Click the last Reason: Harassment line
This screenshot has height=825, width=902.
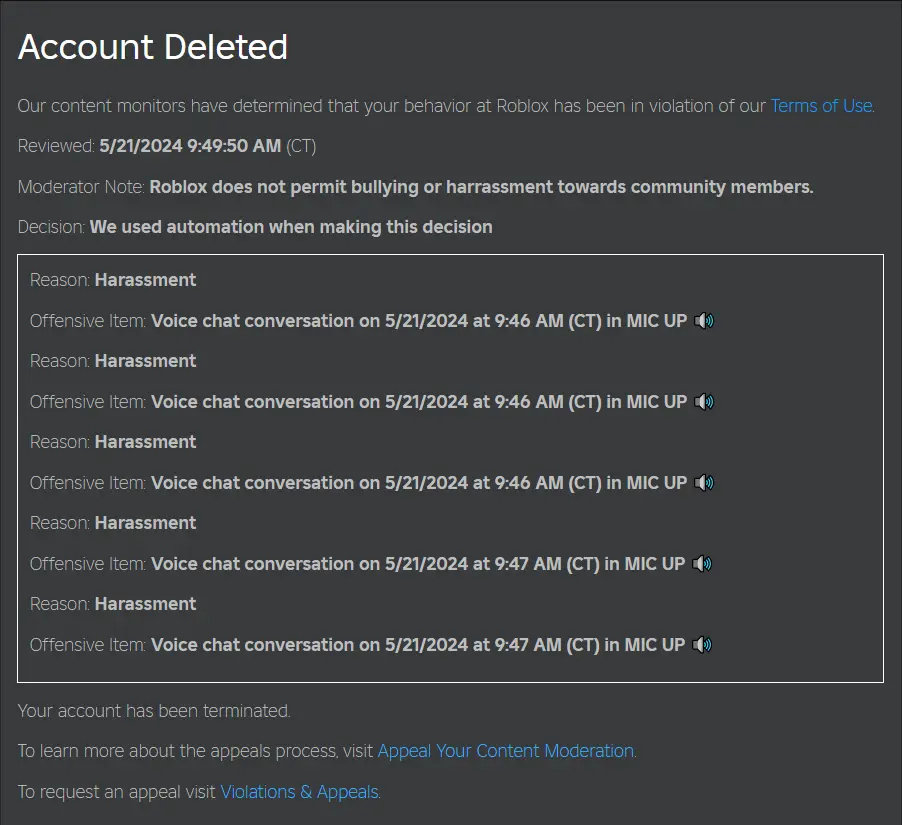[113, 604]
